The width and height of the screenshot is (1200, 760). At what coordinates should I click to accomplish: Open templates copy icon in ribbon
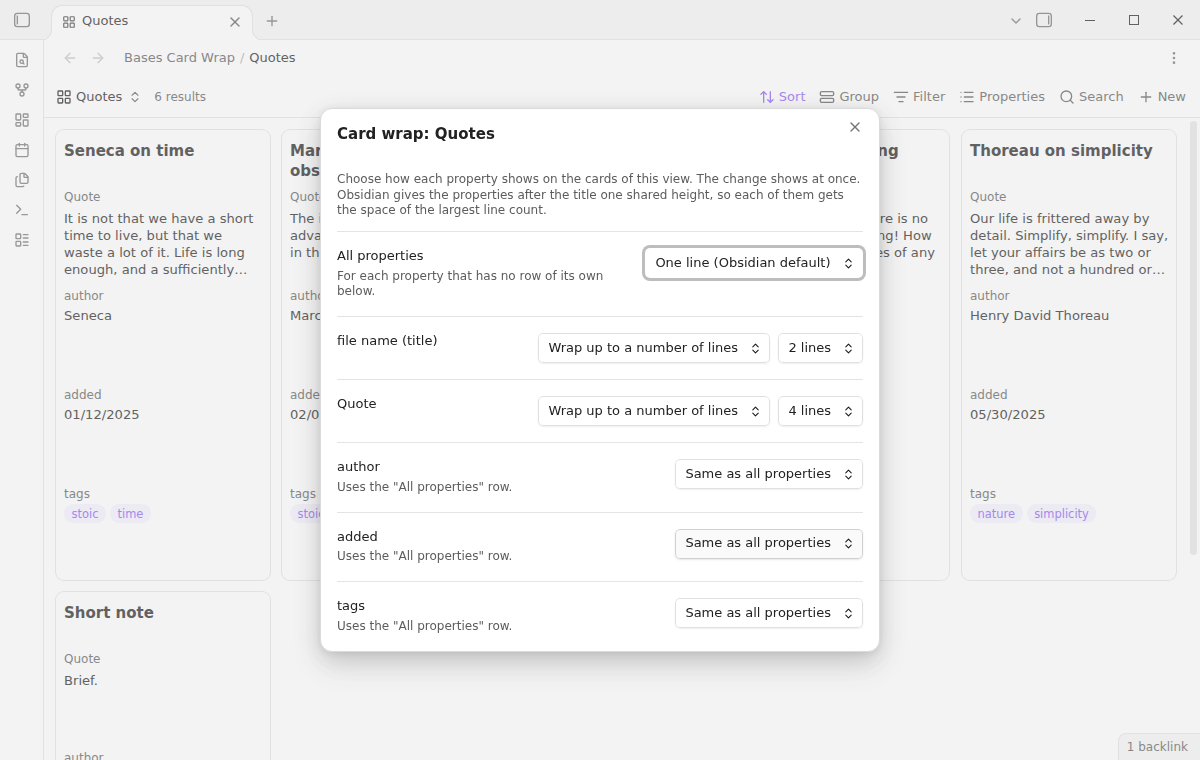[x=22, y=180]
